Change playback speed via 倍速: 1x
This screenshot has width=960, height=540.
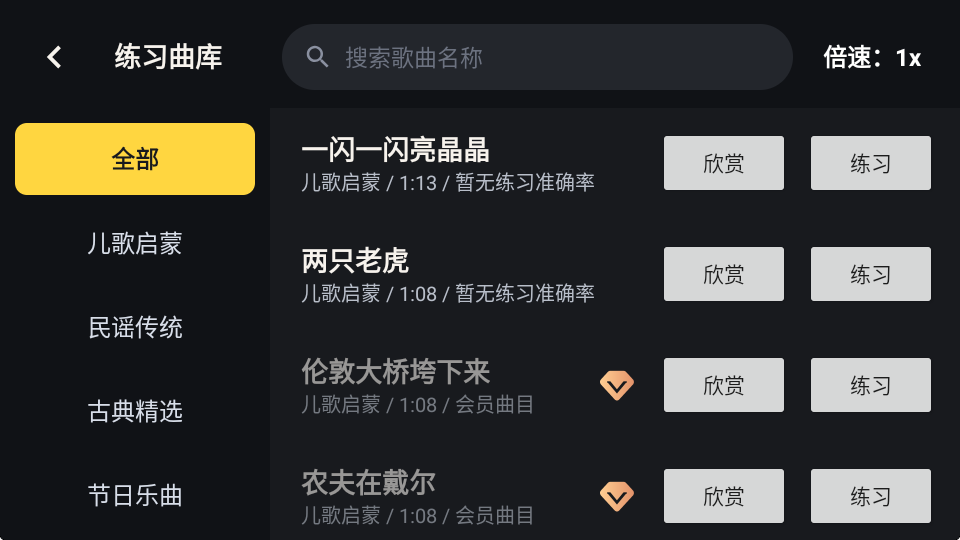(872, 58)
